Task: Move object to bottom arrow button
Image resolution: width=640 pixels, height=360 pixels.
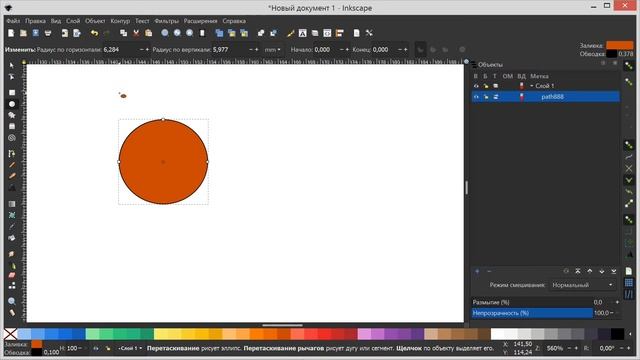Action: (613, 271)
